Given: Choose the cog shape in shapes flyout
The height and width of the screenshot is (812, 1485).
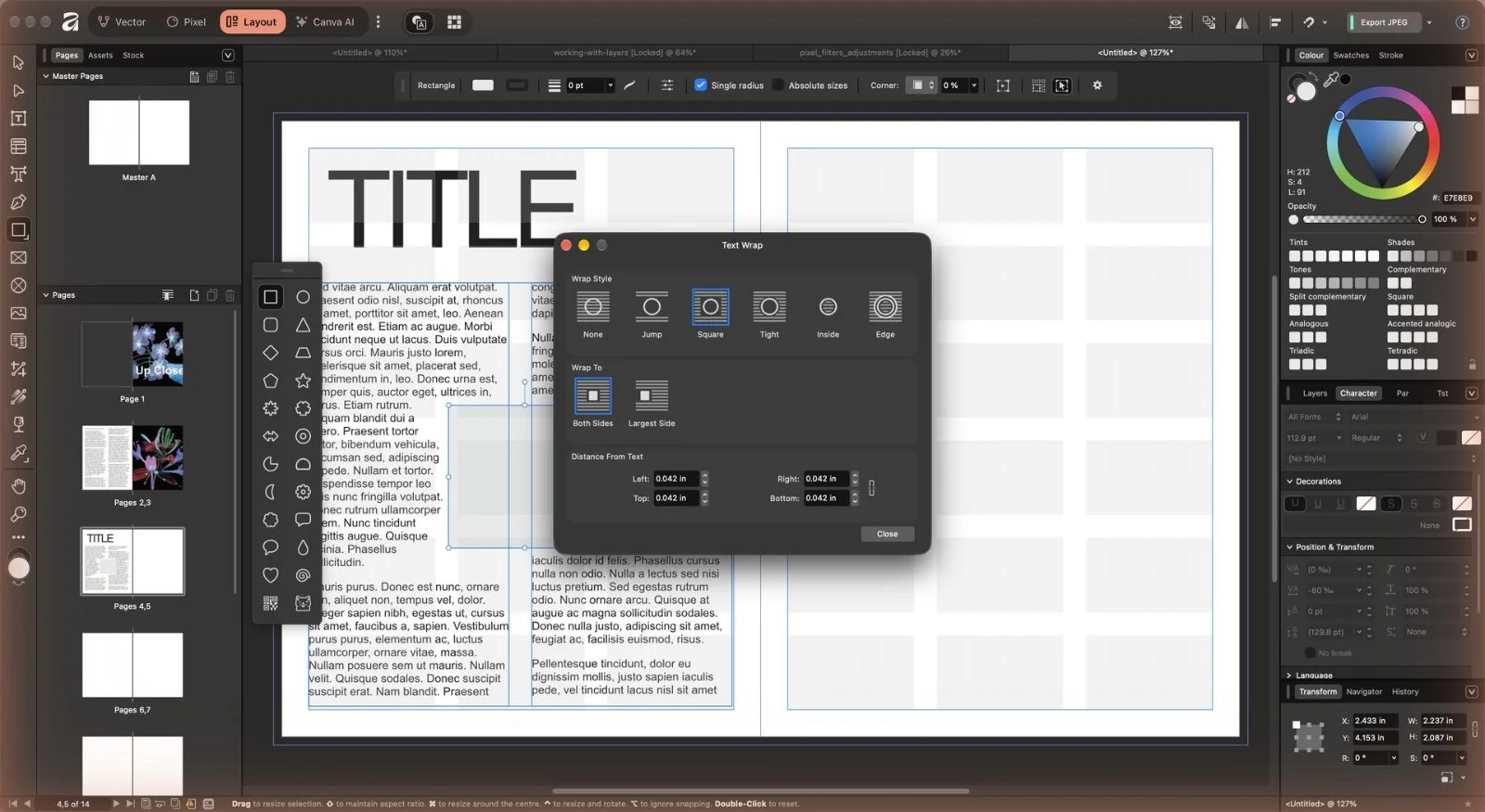Looking at the screenshot, I should pyautogui.click(x=303, y=492).
